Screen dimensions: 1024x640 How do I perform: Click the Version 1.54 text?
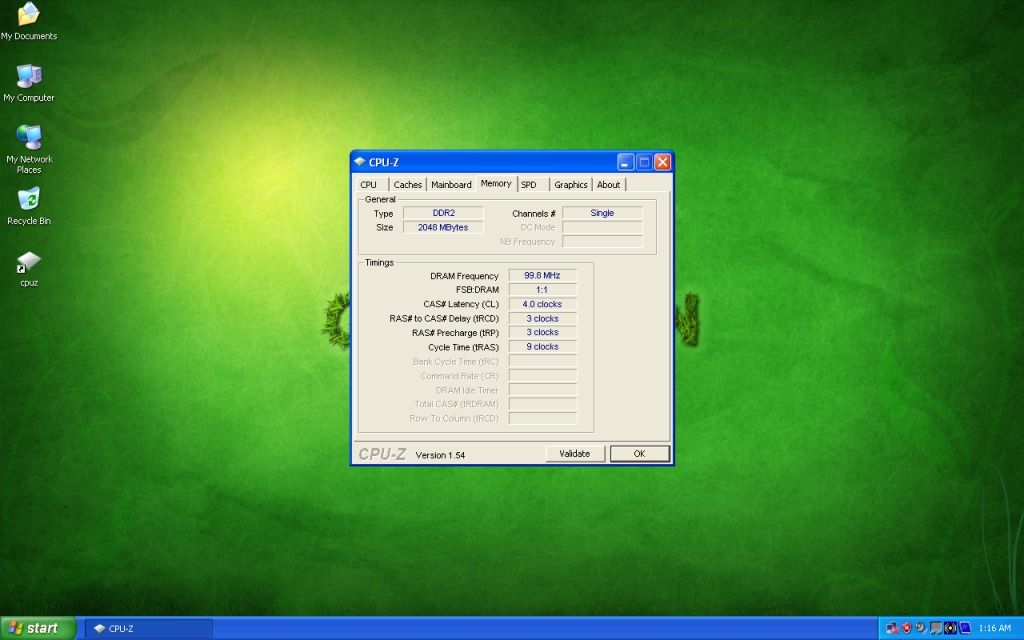coord(440,455)
